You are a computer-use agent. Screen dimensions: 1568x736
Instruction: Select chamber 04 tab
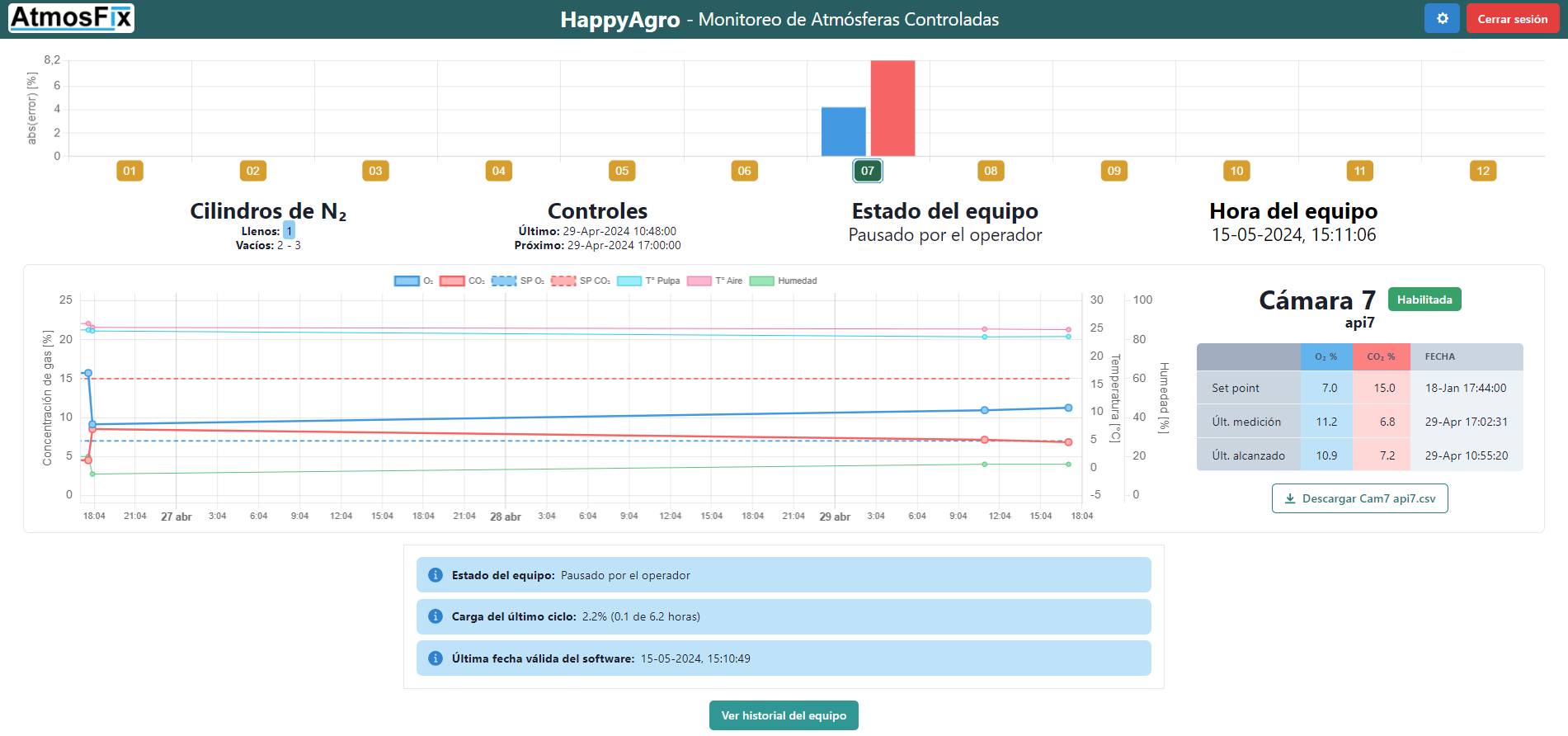(499, 171)
